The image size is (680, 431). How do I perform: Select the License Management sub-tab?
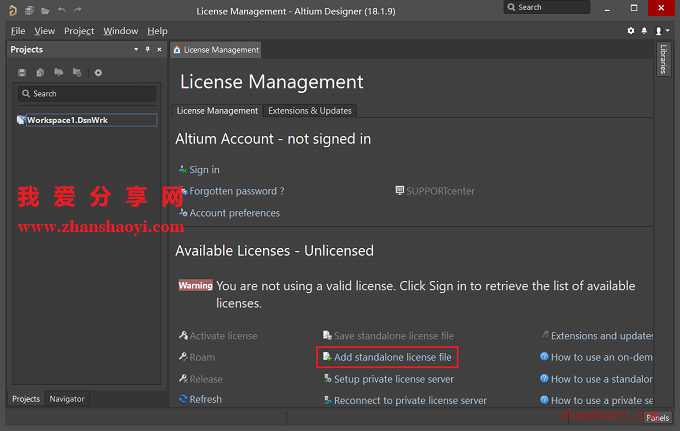217,111
